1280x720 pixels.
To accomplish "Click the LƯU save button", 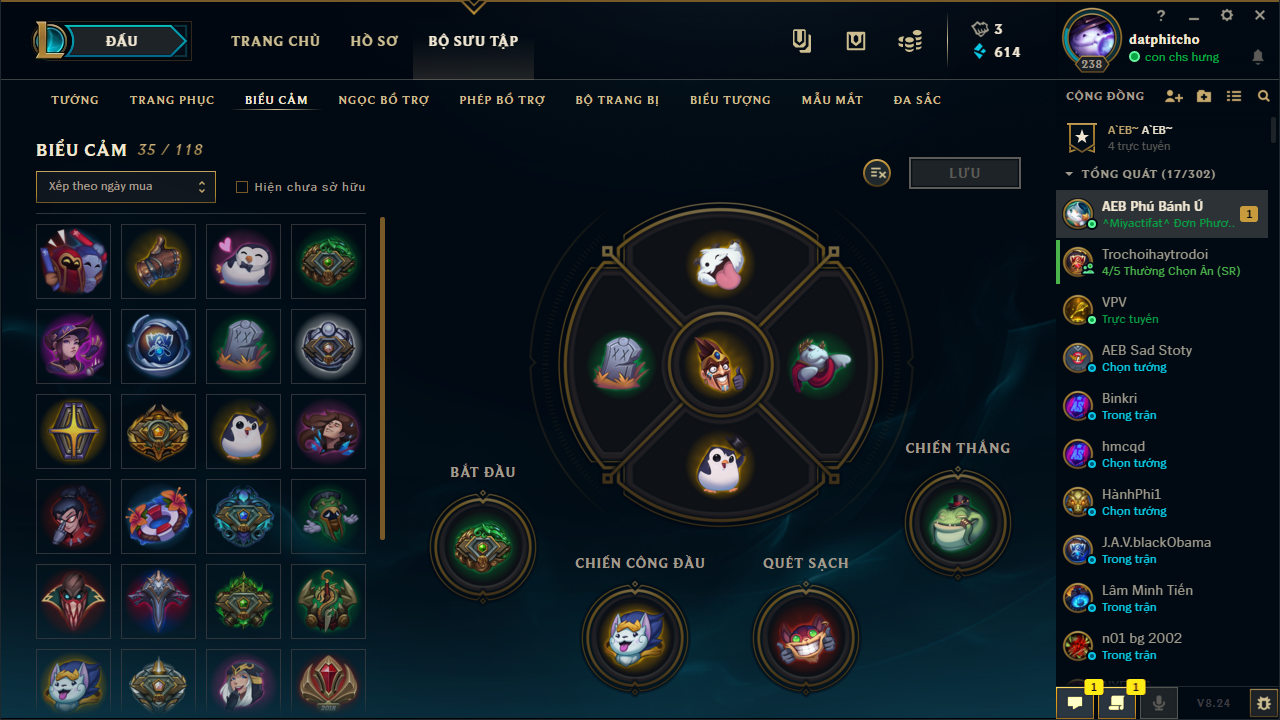I will pyautogui.click(x=965, y=173).
